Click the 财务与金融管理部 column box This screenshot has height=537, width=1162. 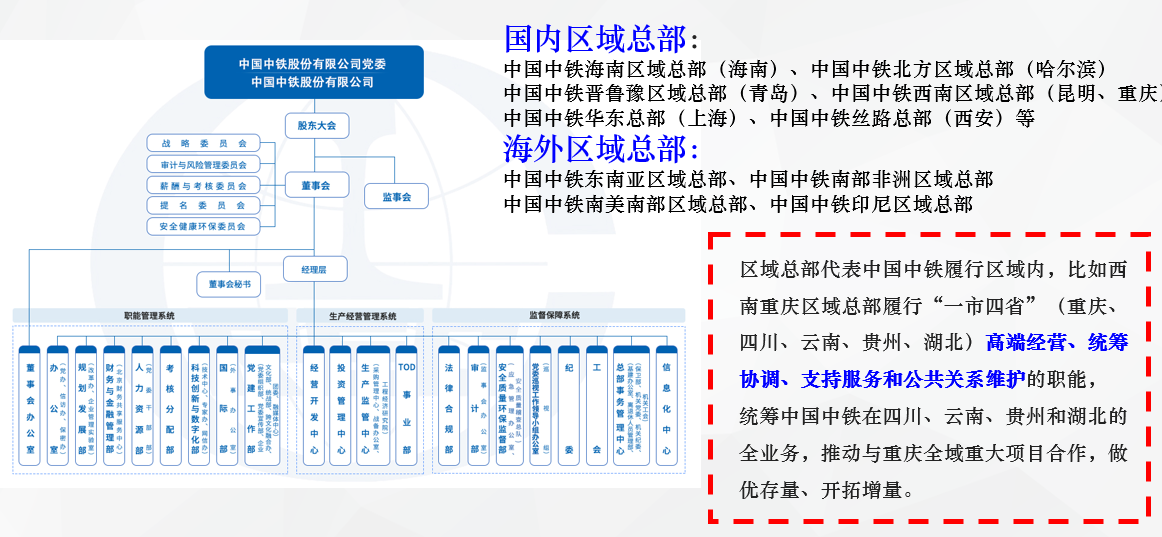pyautogui.click(x=114, y=406)
